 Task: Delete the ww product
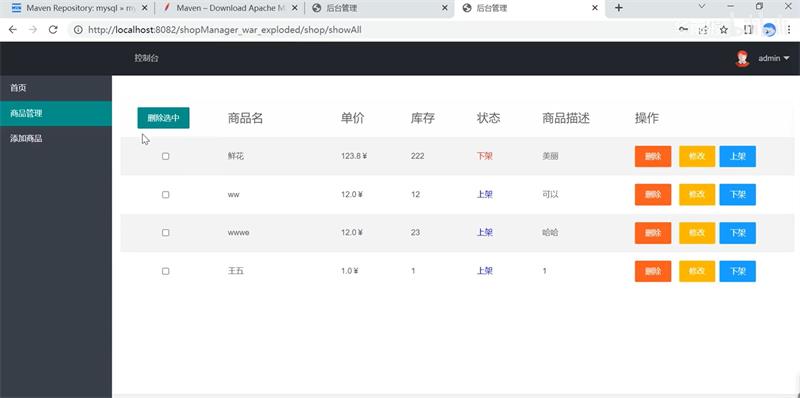point(653,194)
